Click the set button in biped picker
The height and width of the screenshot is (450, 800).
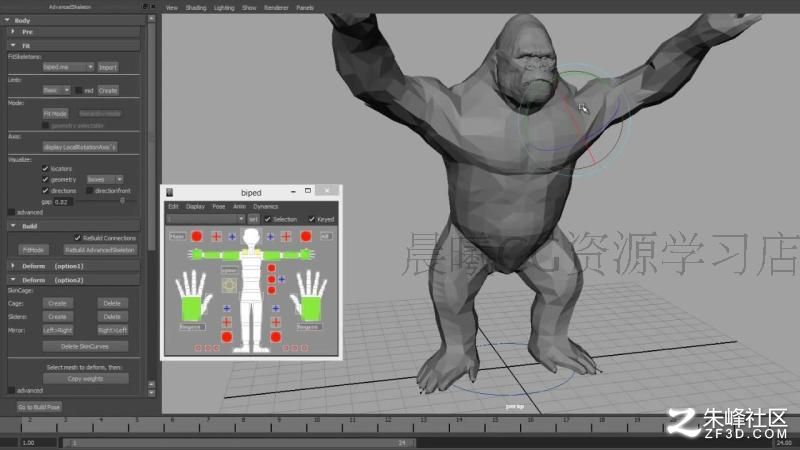coord(253,219)
